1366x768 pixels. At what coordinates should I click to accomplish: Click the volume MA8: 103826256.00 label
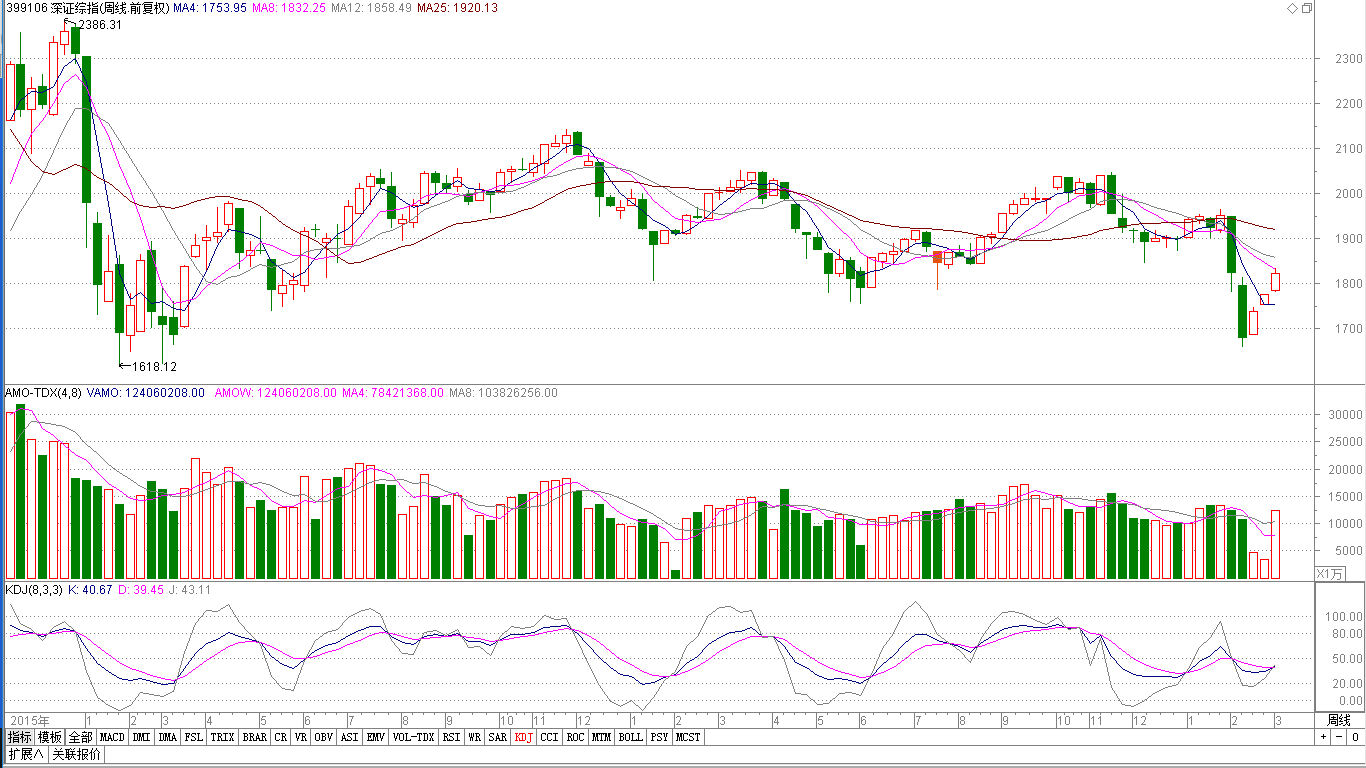click(503, 393)
